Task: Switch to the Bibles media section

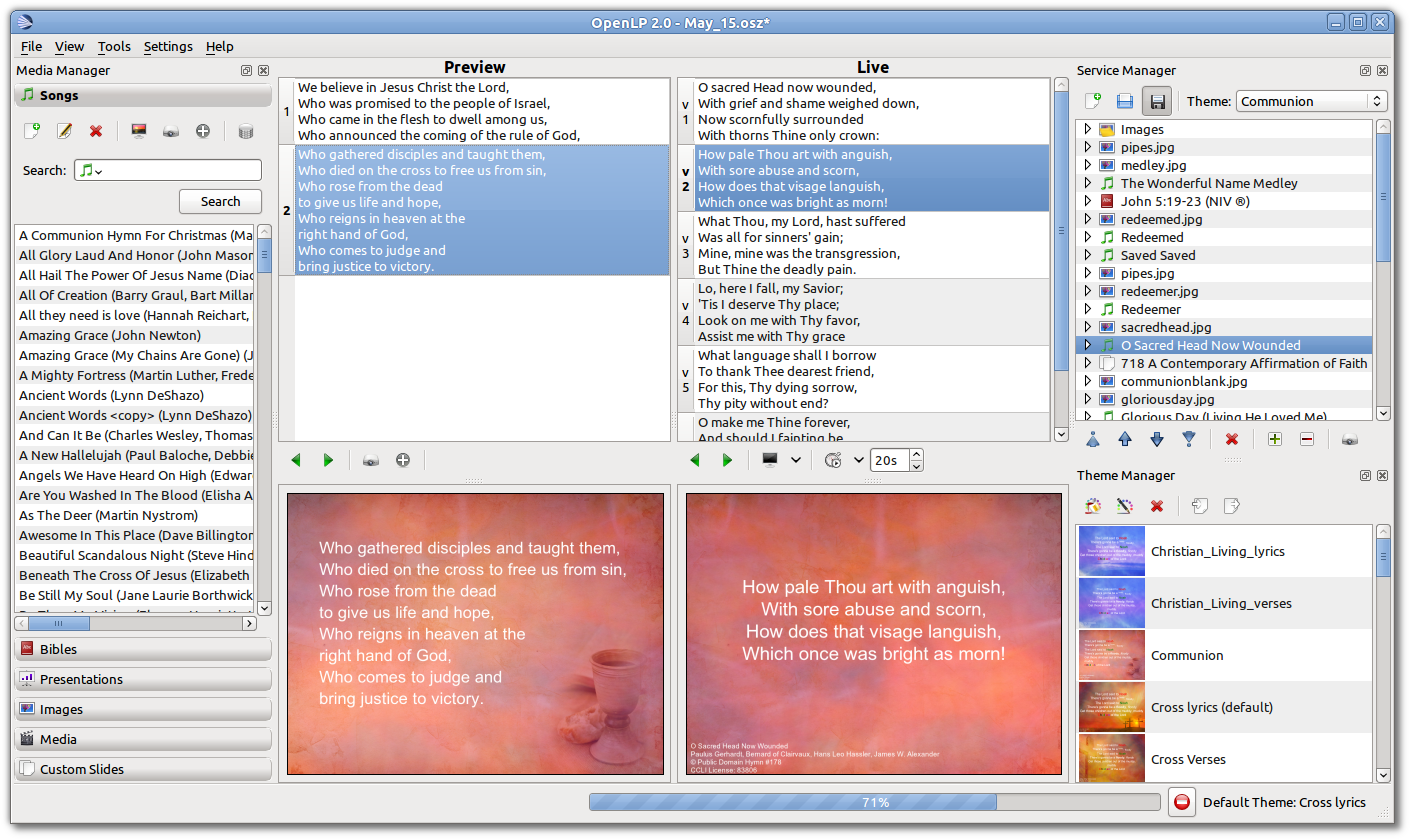Action: pyautogui.click(x=143, y=649)
